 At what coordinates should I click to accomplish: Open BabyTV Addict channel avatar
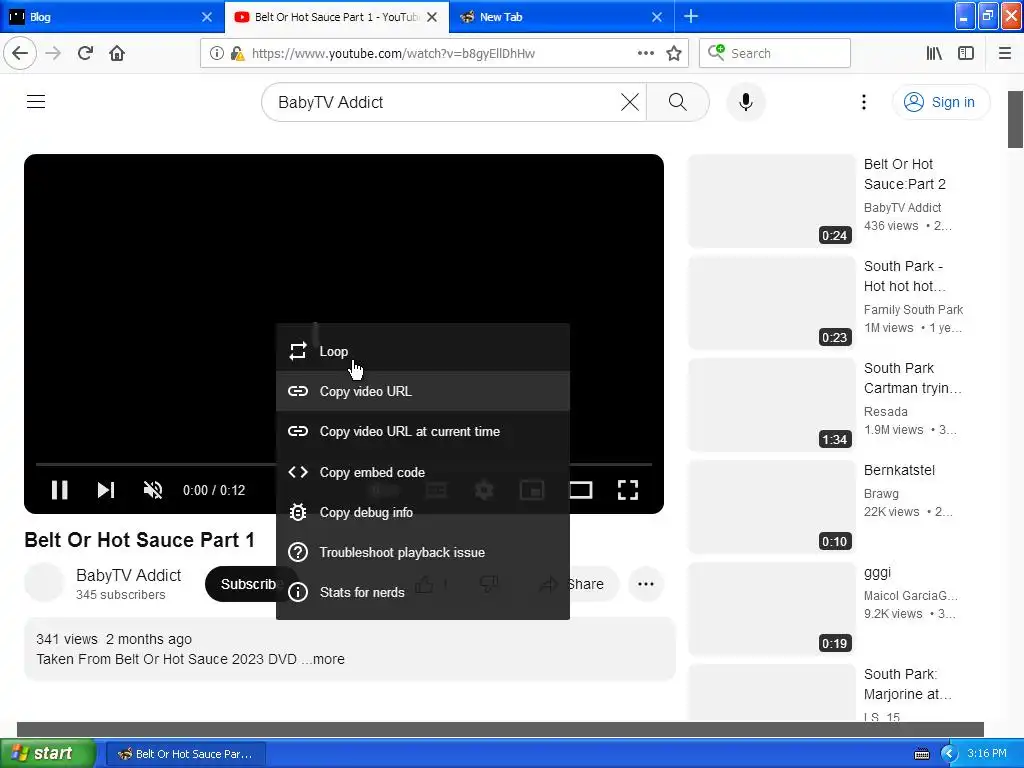[x=44, y=583]
